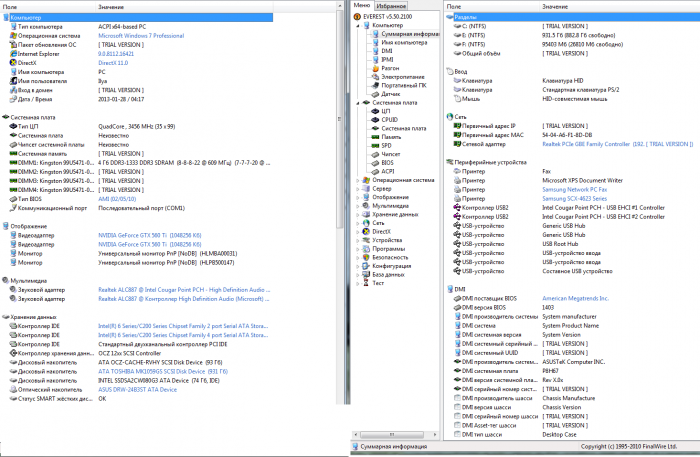Expand the Устройства tree node
700x457 pixels.
pyautogui.click(x=358, y=241)
